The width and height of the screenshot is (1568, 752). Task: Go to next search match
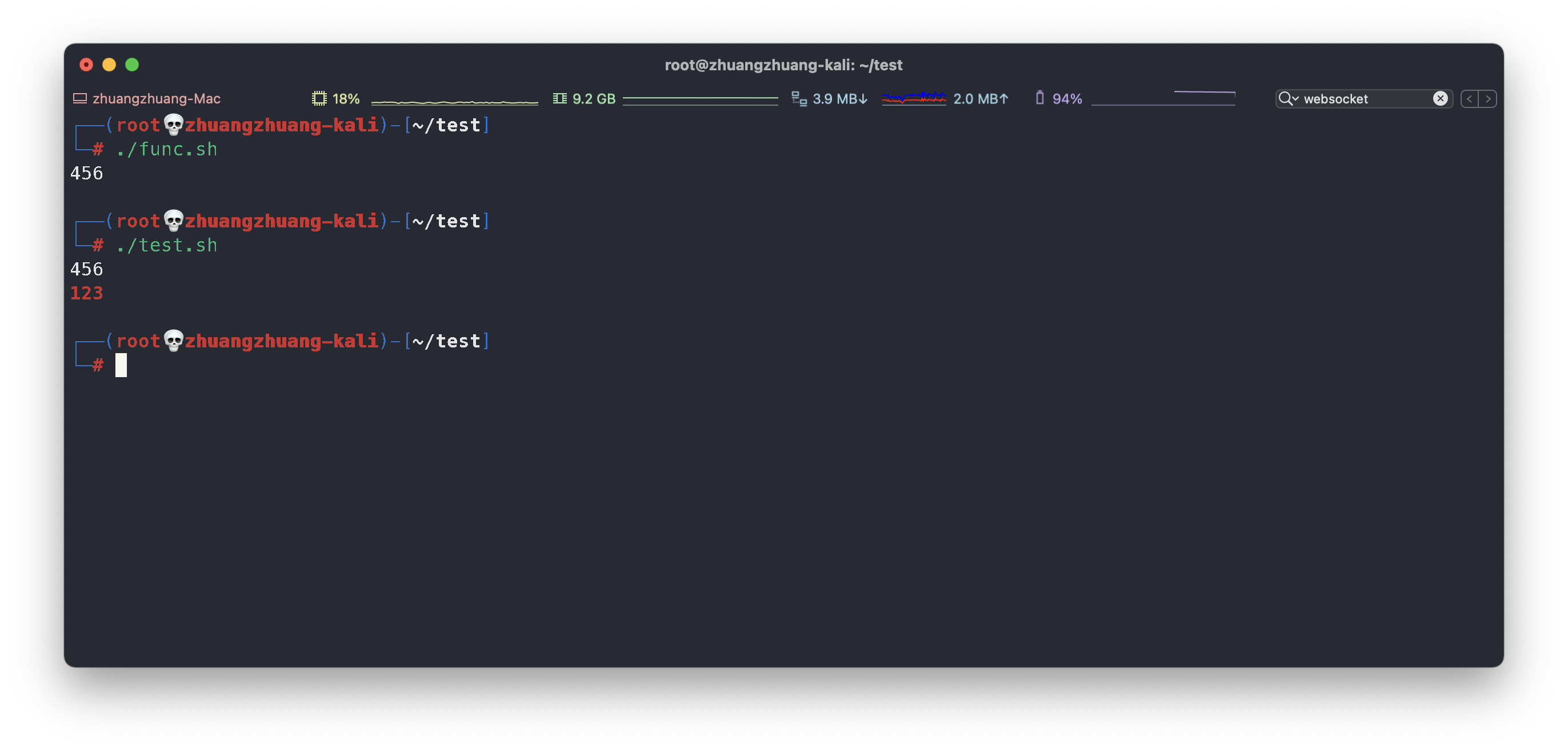(1487, 99)
